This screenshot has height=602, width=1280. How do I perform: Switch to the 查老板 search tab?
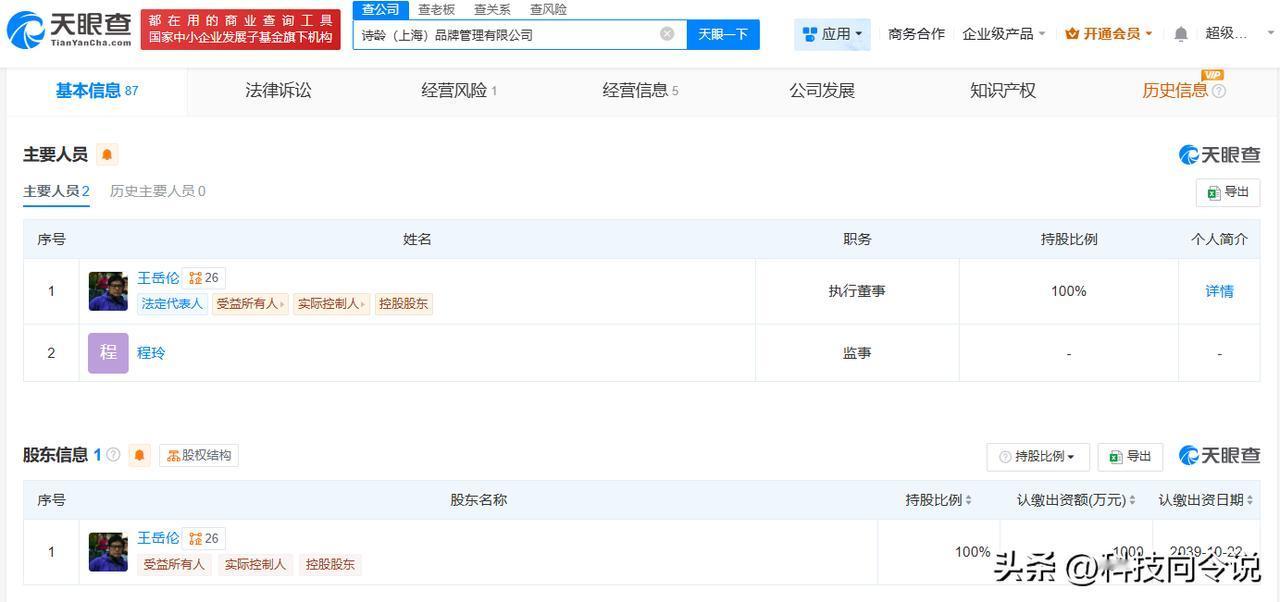coord(436,9)
